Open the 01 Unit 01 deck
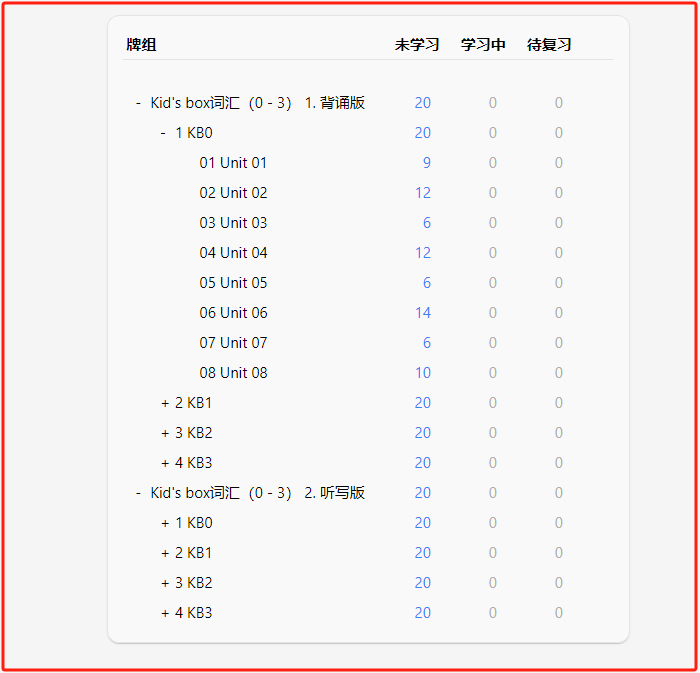This screenshot has width=700, height=673. click(233, 163)
